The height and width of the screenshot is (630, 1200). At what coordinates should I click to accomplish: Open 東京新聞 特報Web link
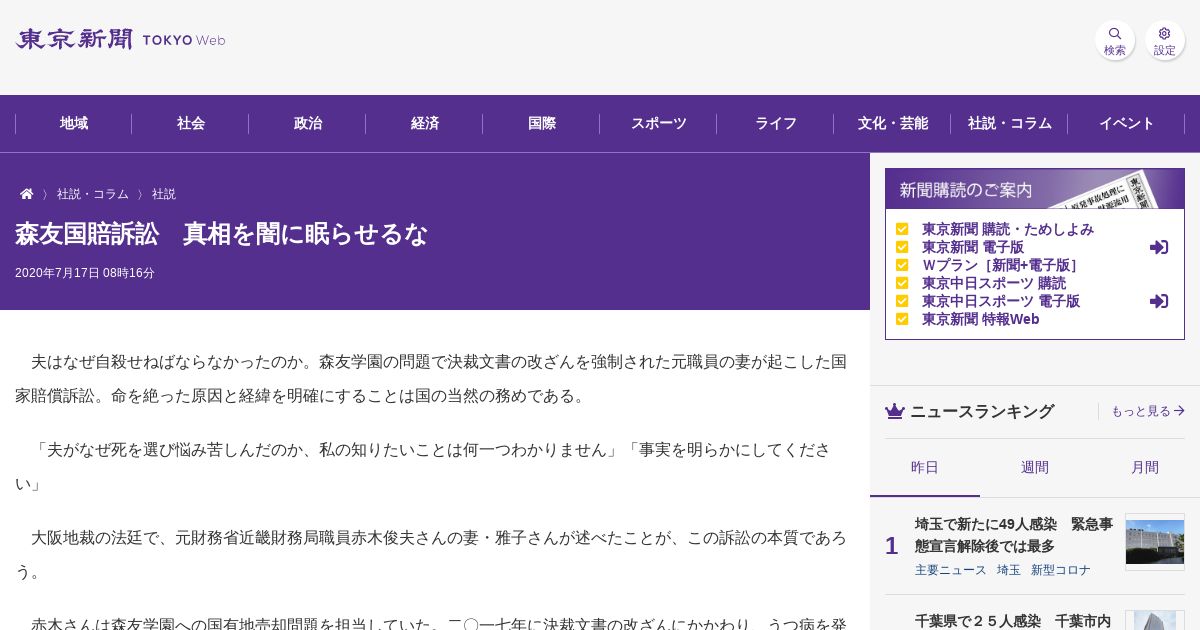tap(981, 319)
